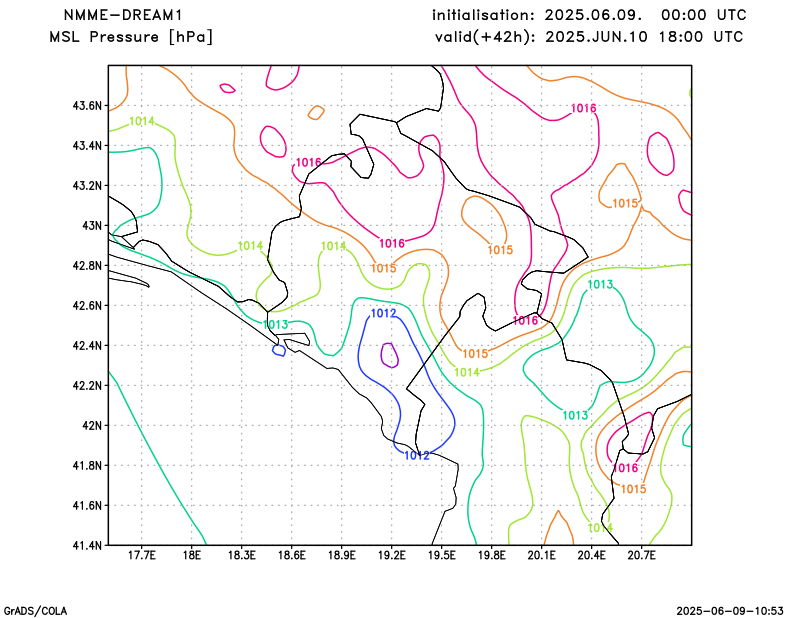
Task: Click the 42N latitude axis label
Action: pos(92,426)
